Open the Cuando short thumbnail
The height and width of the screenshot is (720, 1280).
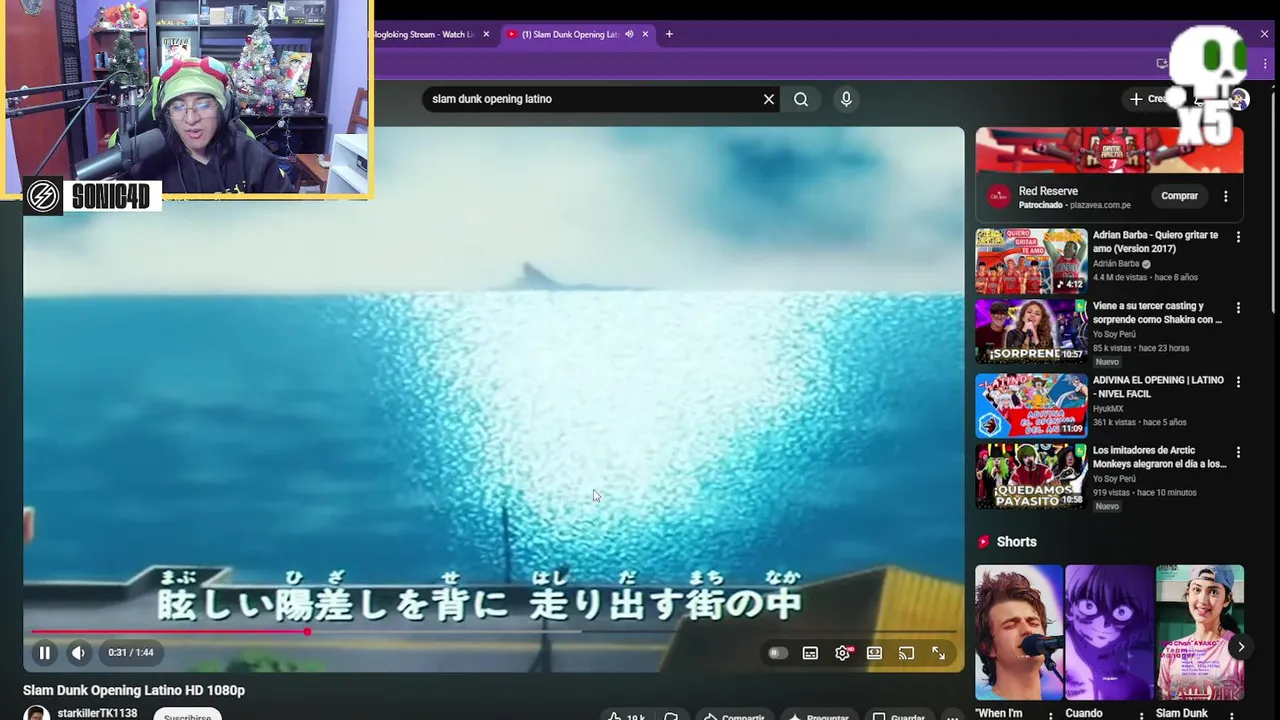click(1109, 633)
